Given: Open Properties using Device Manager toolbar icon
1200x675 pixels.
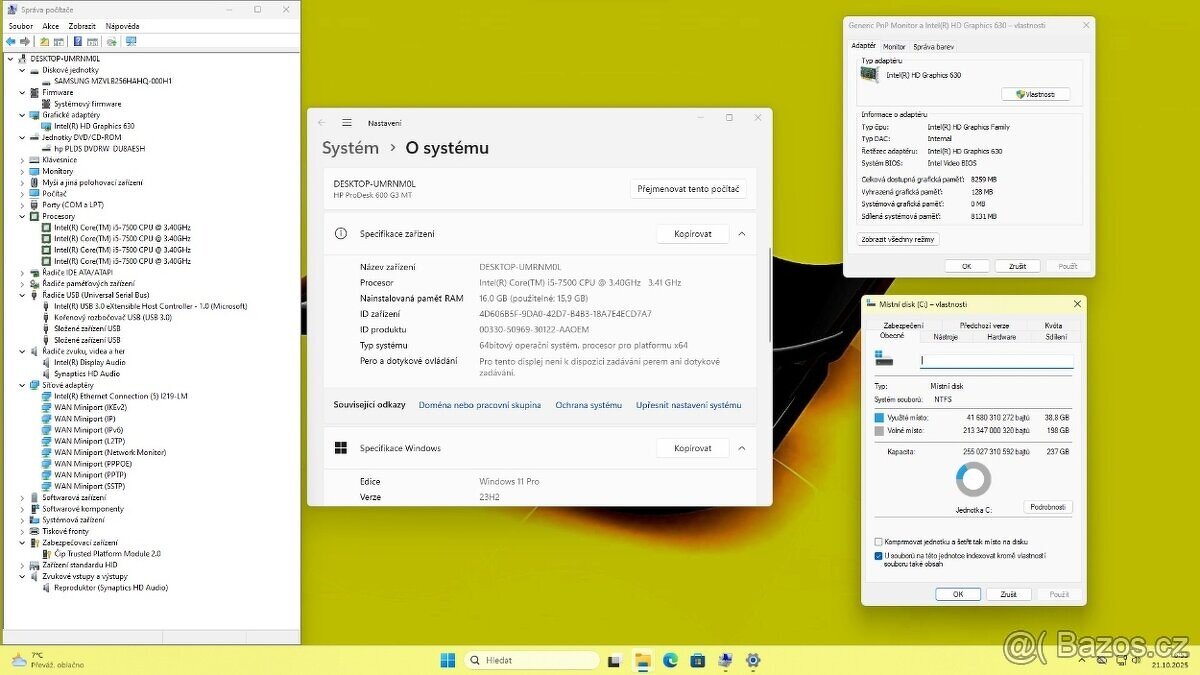Looking at the screenshot, I should point(59,42).
